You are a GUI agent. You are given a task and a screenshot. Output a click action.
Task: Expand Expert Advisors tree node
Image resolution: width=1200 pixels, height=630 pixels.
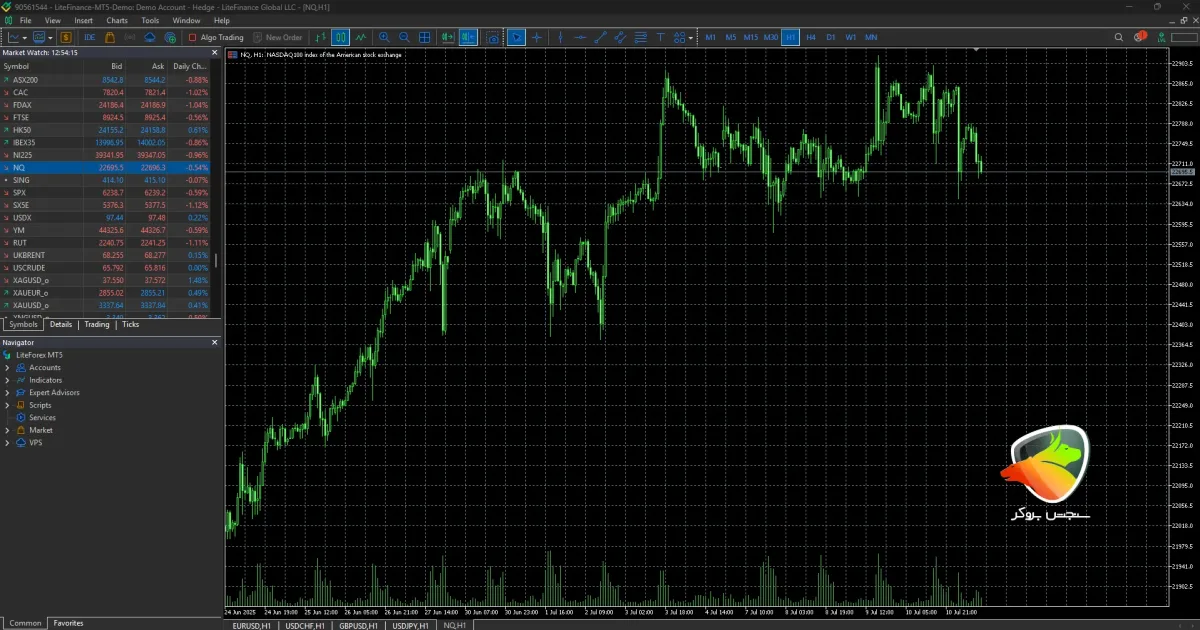[x=7, y=392]
